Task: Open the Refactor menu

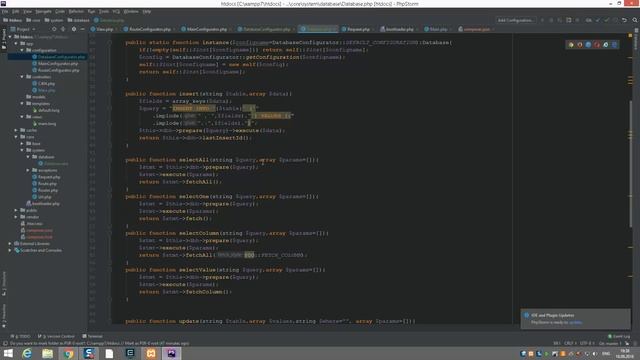Action: (76, 11)
